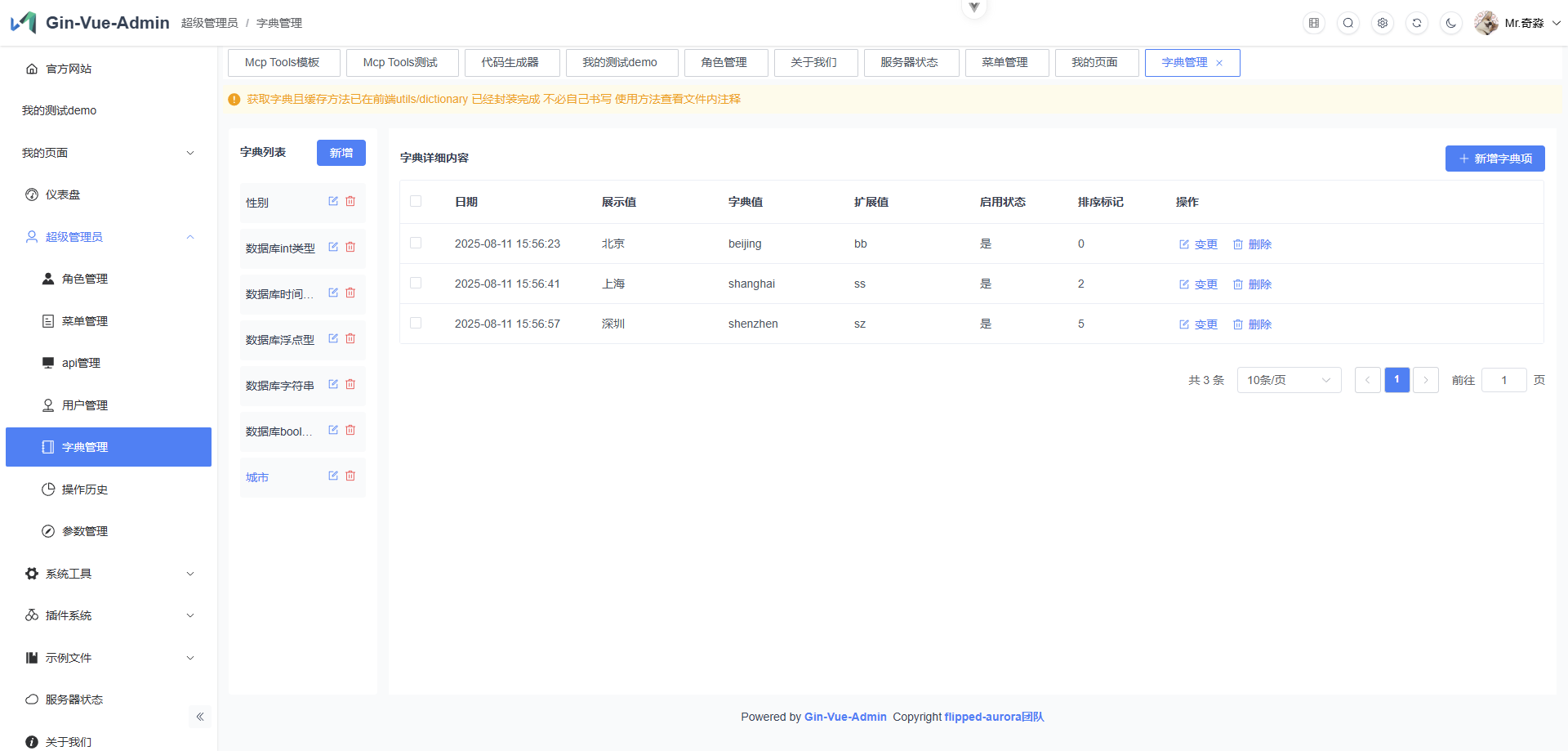Viewport: 1568px width, 751px height.
Task: Delete the 数据库时间 dictionary entry
Action: click(350, 293)
